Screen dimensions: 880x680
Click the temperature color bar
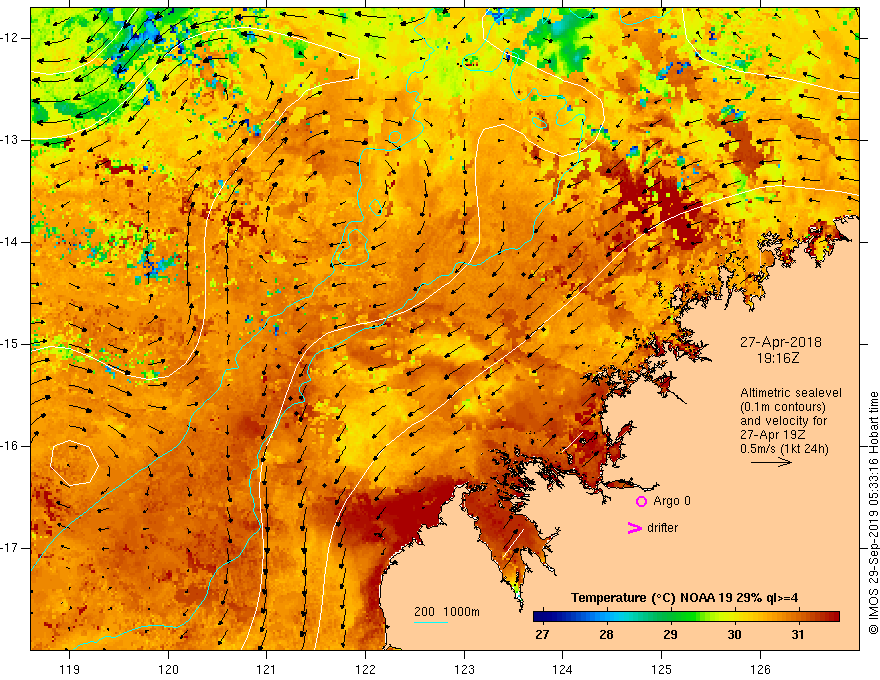point(686,617)
